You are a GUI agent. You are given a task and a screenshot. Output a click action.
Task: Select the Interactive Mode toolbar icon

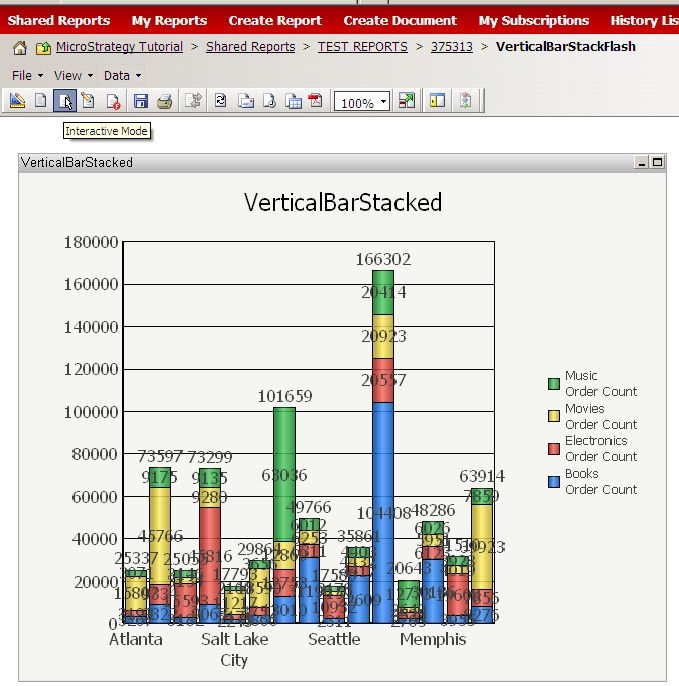pyautogui.click(x=65, y=101)
